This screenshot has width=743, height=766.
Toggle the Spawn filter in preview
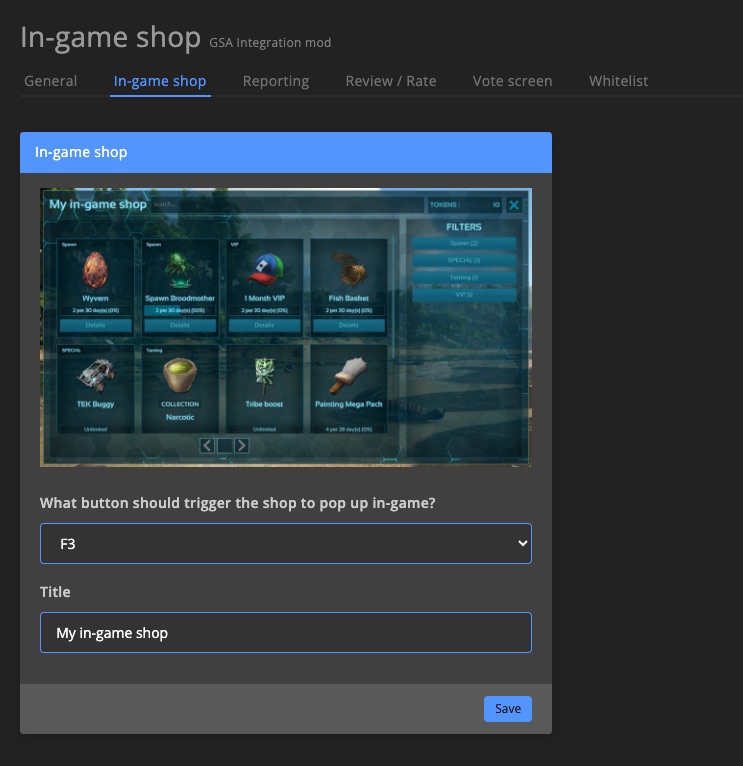(x=464, y=244)
